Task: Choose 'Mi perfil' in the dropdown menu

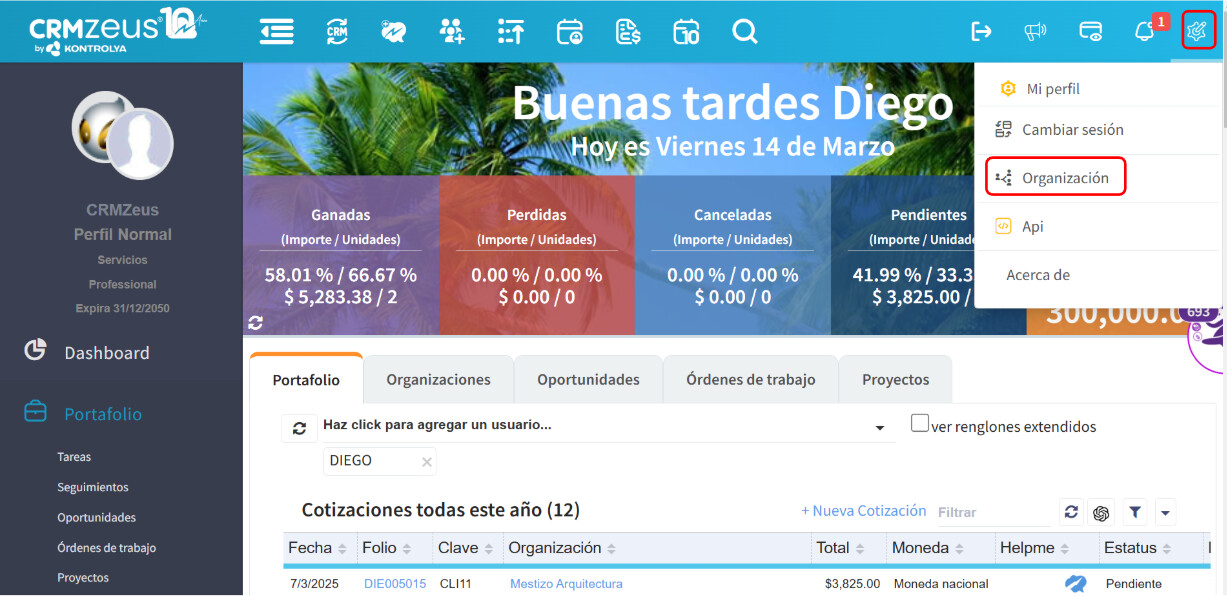Action: [1052, 89]
